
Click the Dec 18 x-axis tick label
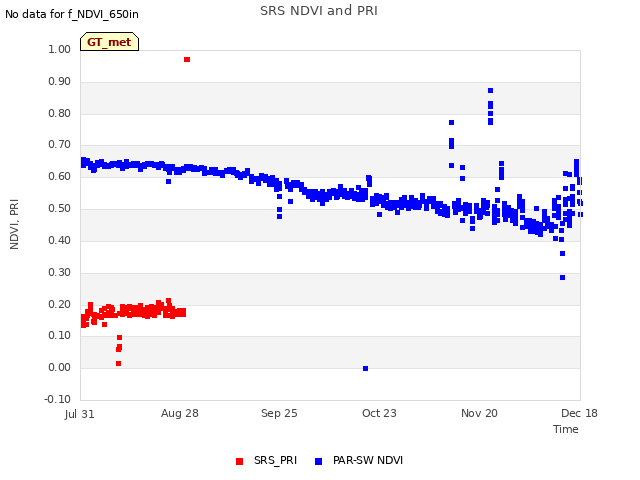579,413
